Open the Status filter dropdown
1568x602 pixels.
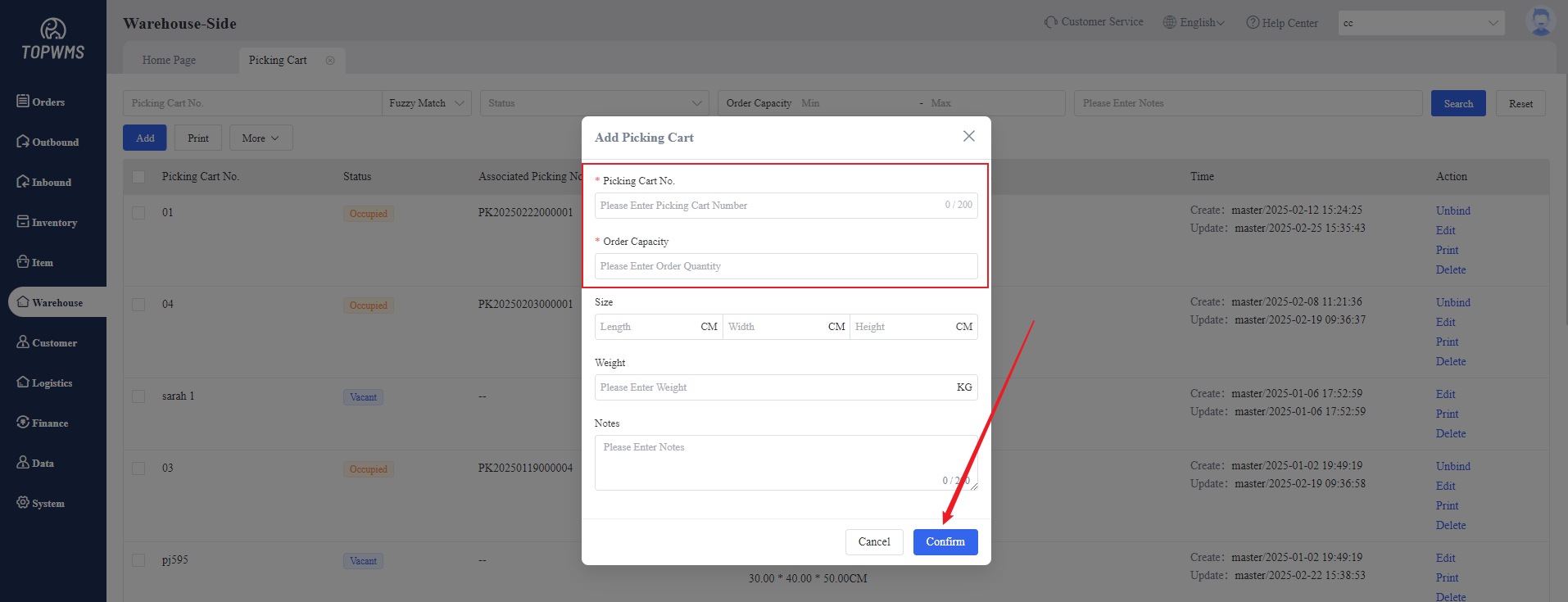594,103
